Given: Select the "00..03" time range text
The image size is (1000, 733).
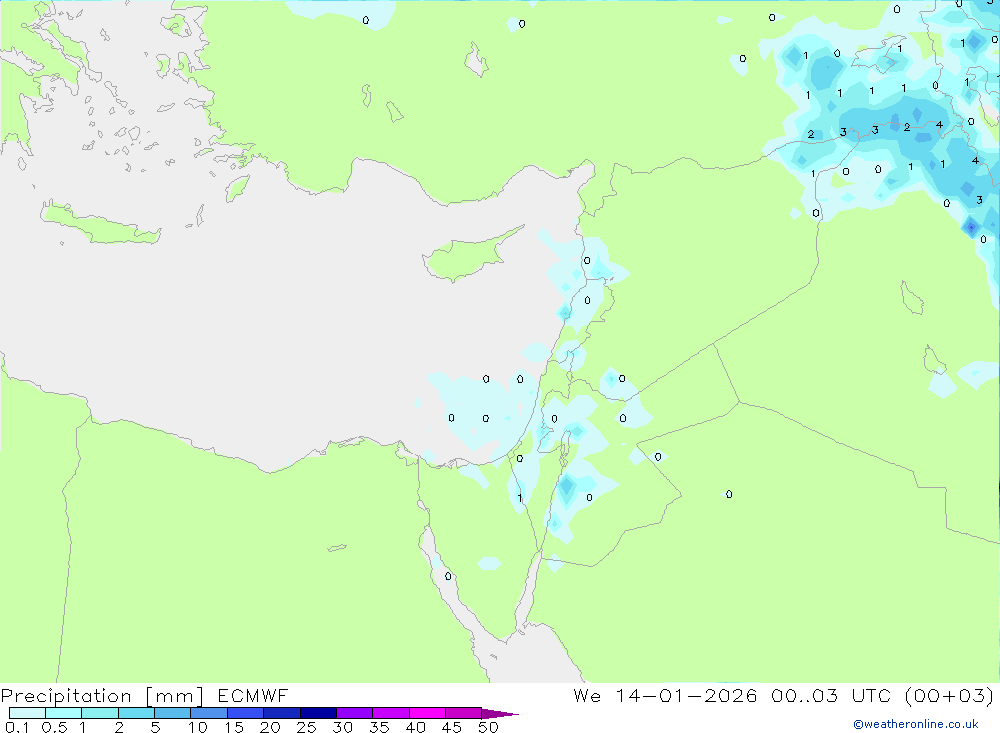Looking at the screenshot, I should point(804,695).
